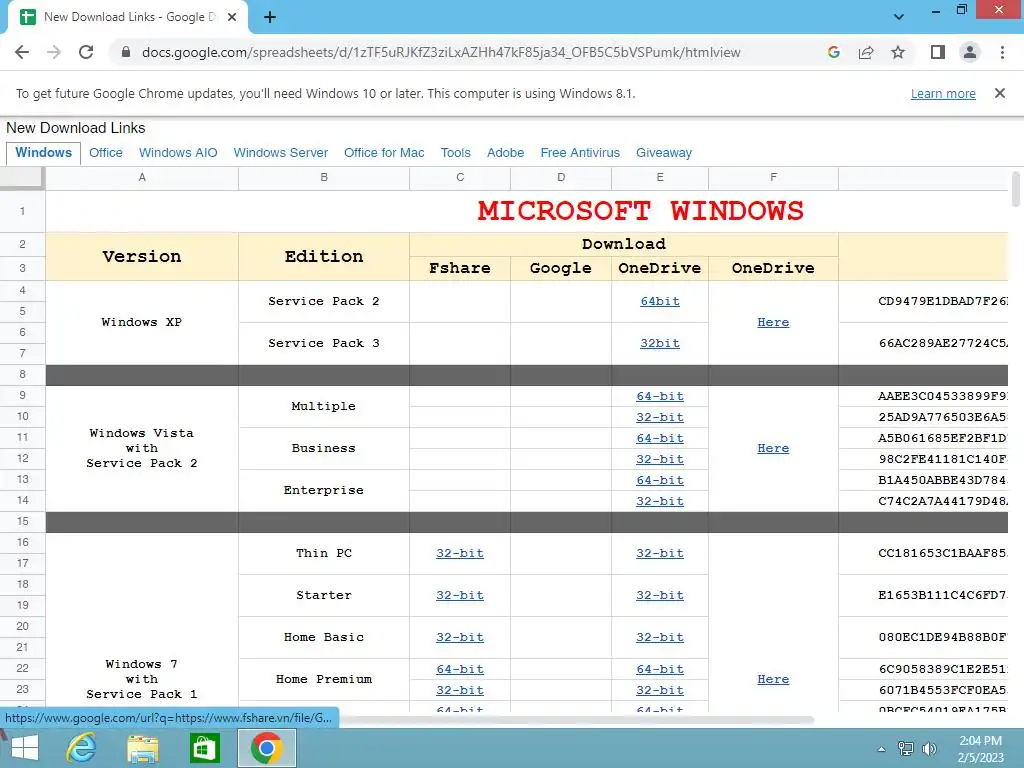Open Home Premium Fshare 64-bit link
Image resolution: width=1024 pixels, height=768 pixels.
click(x=460, y=669)
